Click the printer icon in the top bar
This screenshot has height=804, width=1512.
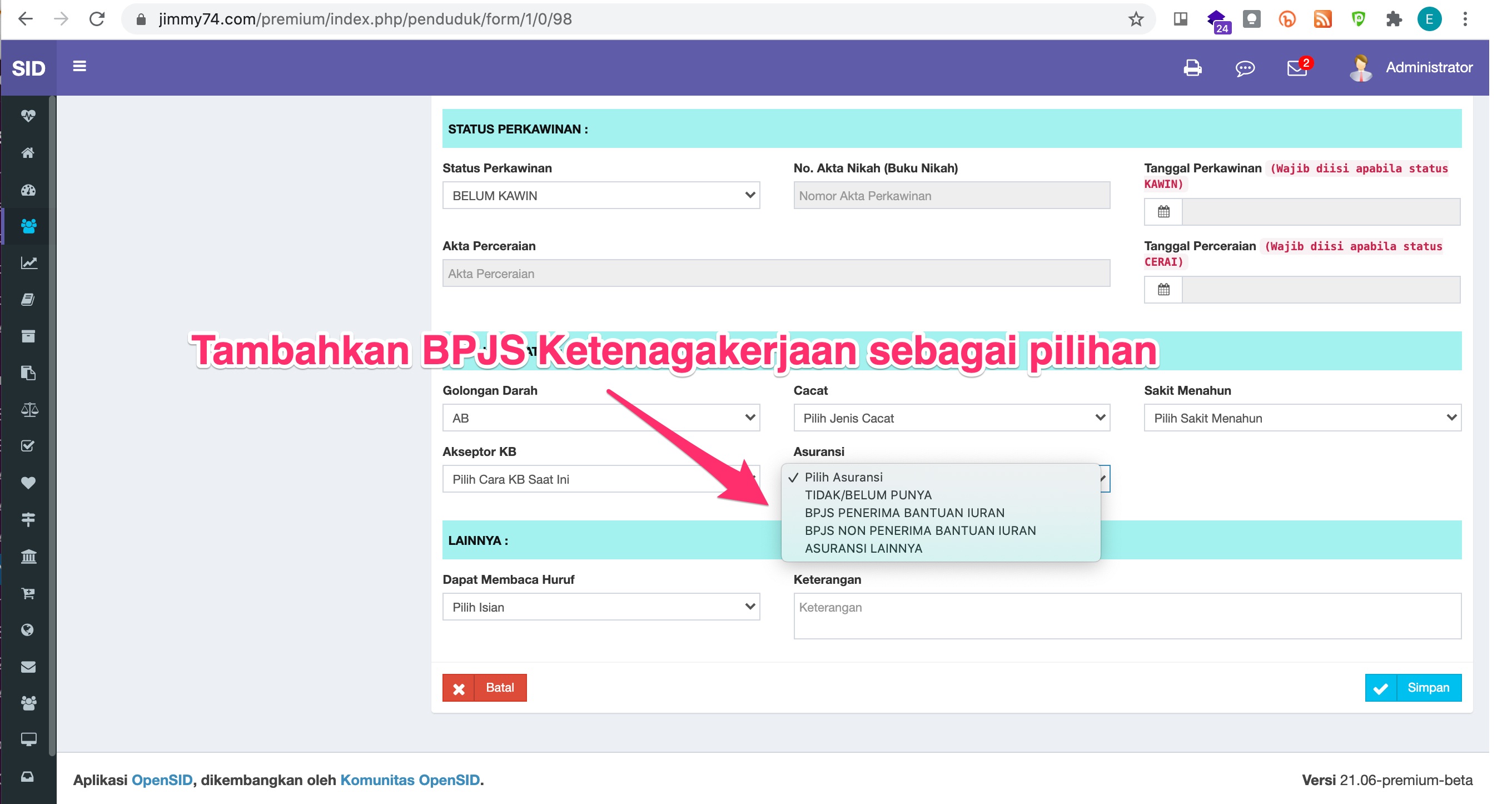1192,67
